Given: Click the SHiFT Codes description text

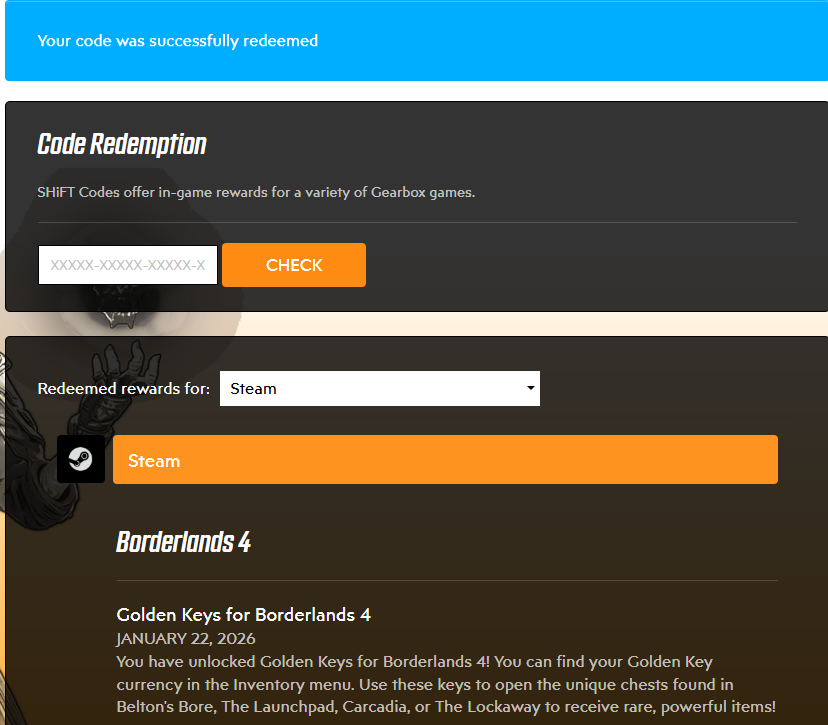Looking at the screenshot, I should (x=256, y=192).
